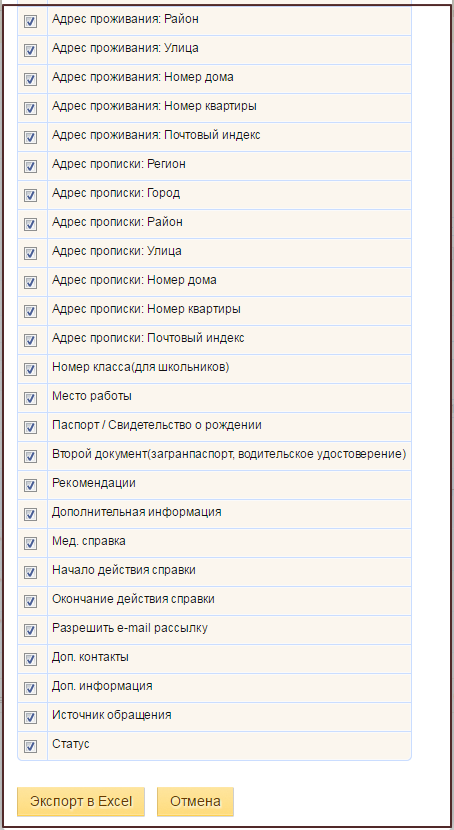Toggle Адрес прописки: Регион checkbox
The image size is (454, 830).
31,166
